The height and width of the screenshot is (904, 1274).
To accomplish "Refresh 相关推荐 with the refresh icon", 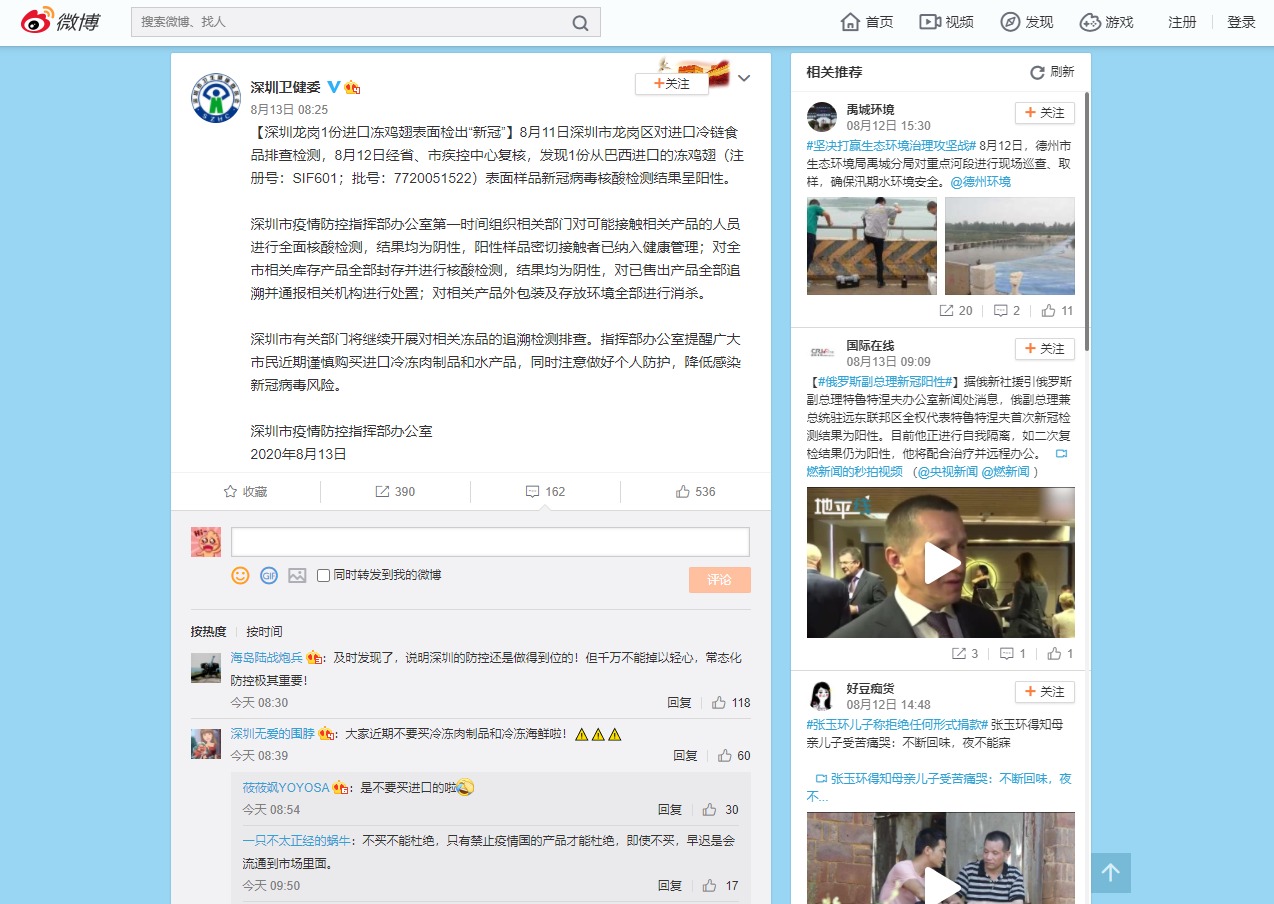I will coord(1038,72).
